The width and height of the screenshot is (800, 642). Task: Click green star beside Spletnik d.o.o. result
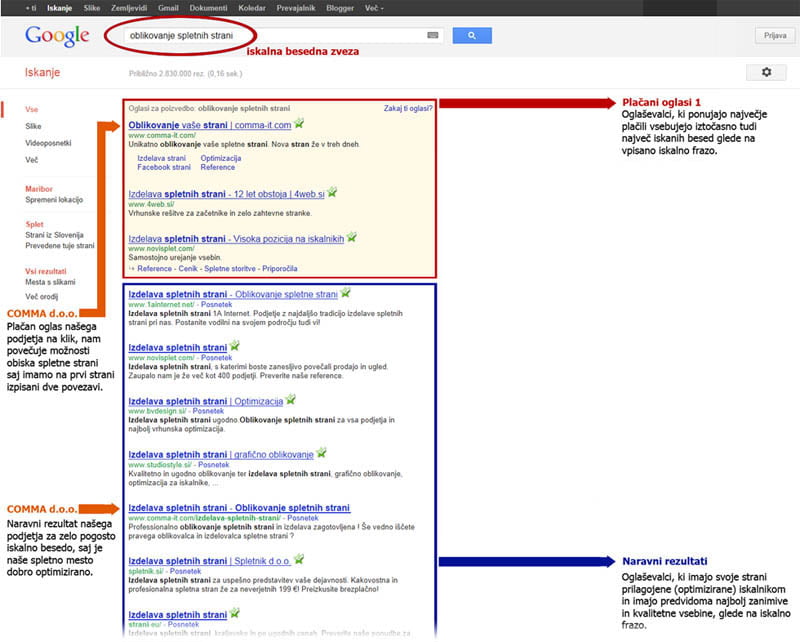pyautogui.click(x=299, y=559)
